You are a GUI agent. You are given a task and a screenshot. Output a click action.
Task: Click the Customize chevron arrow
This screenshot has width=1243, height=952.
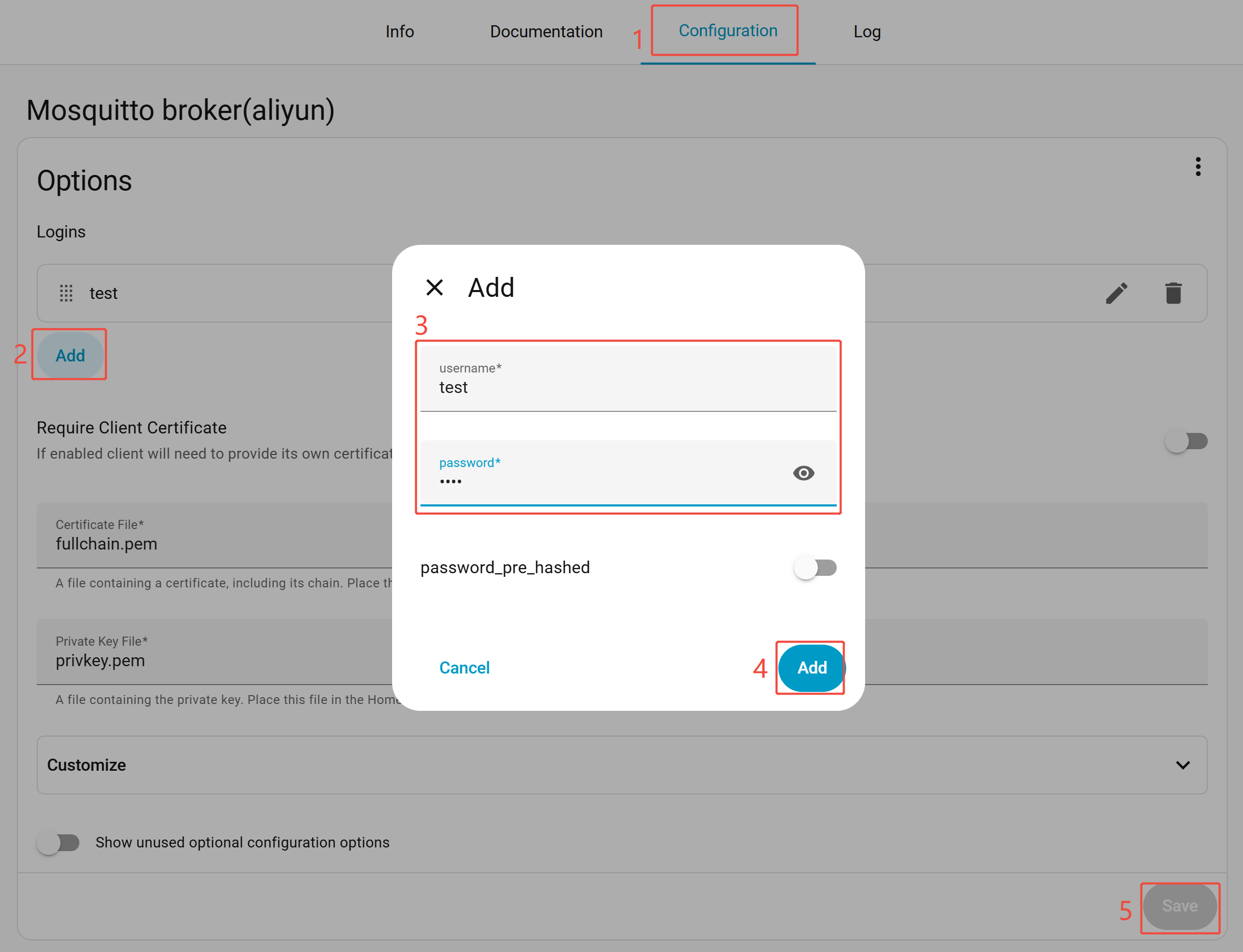point(1183,765)
